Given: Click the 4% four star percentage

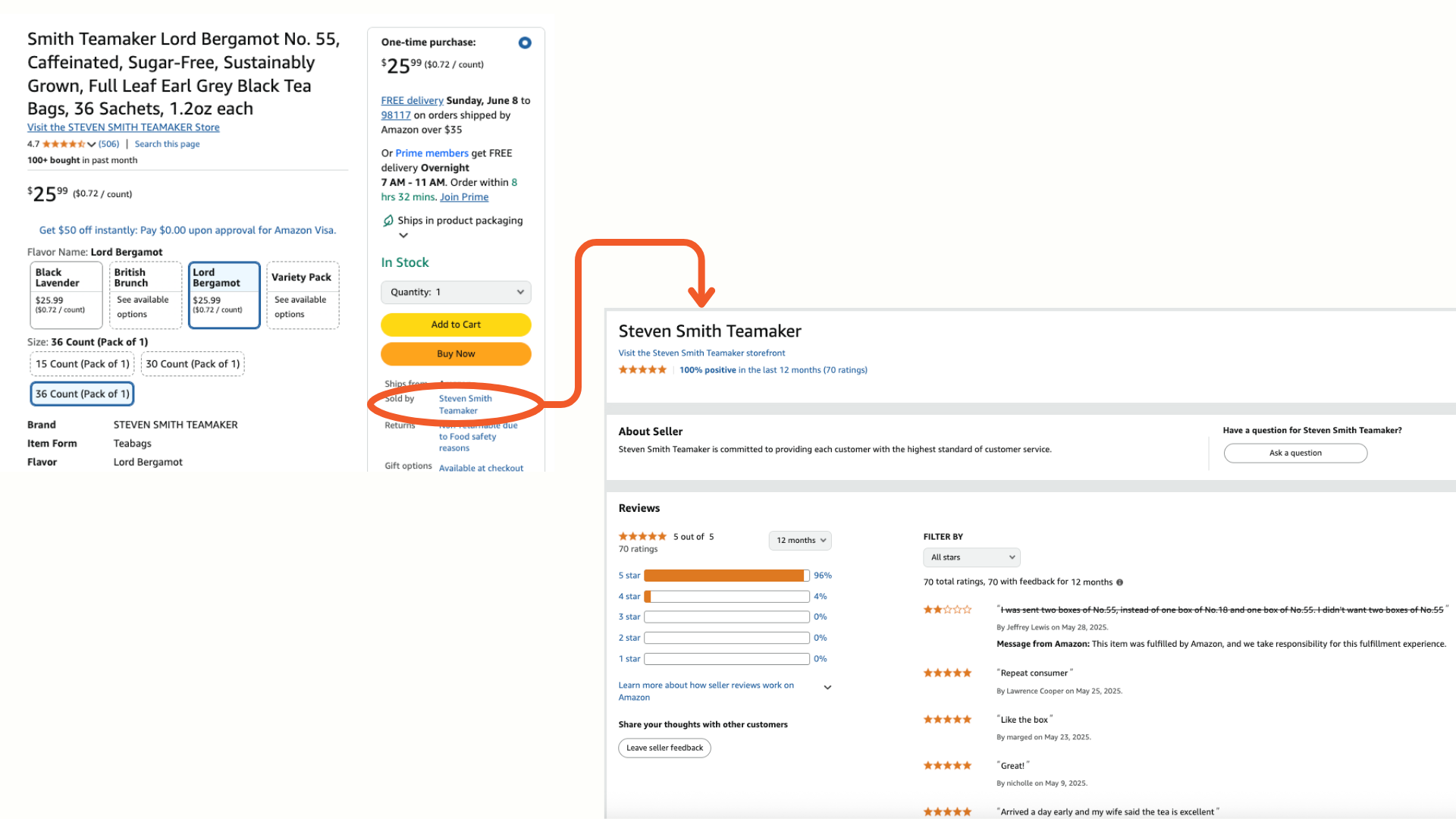Looking at the screenshot, I should (821, 597).
